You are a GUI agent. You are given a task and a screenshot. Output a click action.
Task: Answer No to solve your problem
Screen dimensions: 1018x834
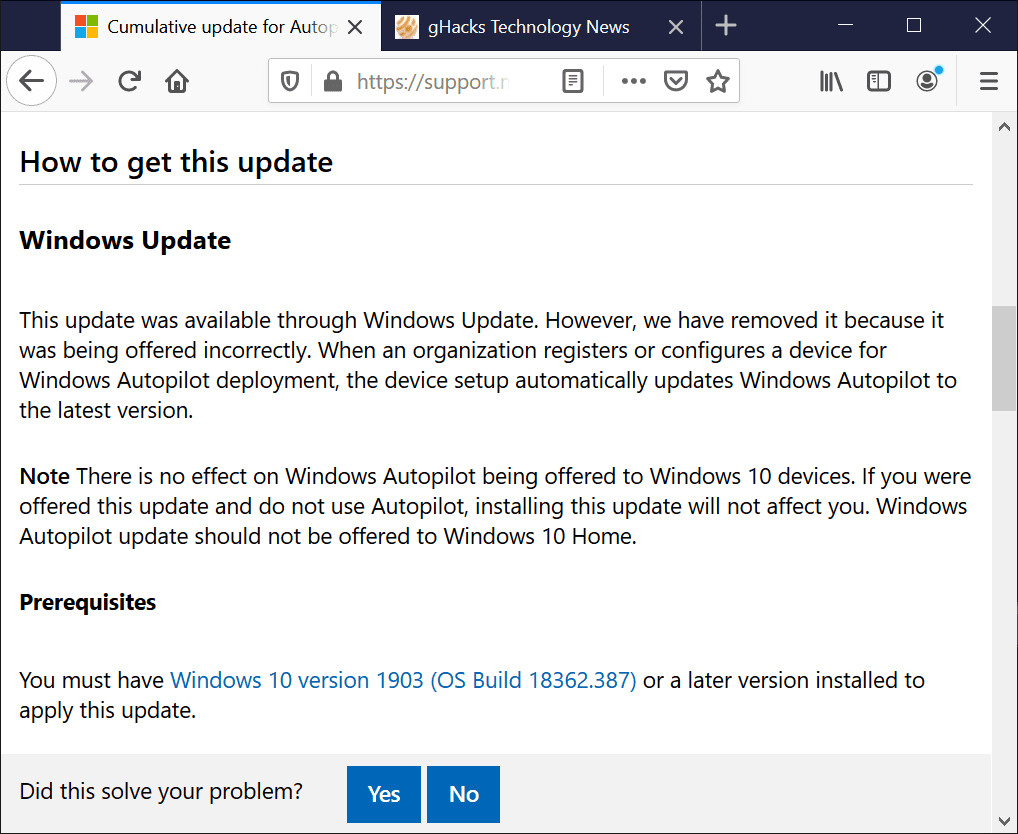pos(464,794)
